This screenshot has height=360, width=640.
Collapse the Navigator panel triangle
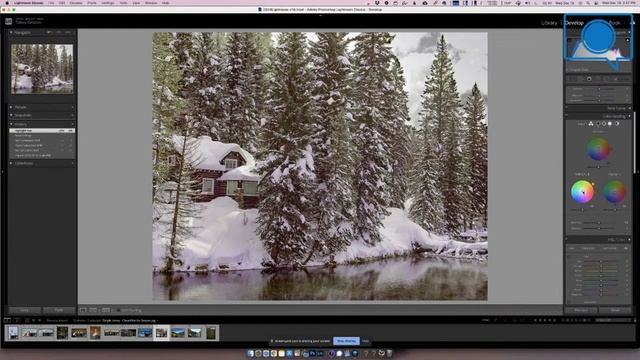pos(11,32)
